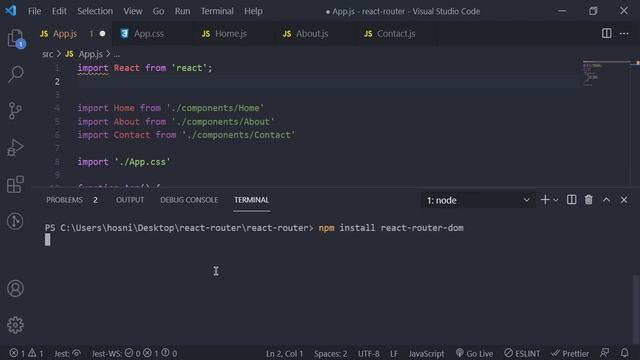Click the Jest status bar item
Viewport: 640px width, 360px height.
67,353
